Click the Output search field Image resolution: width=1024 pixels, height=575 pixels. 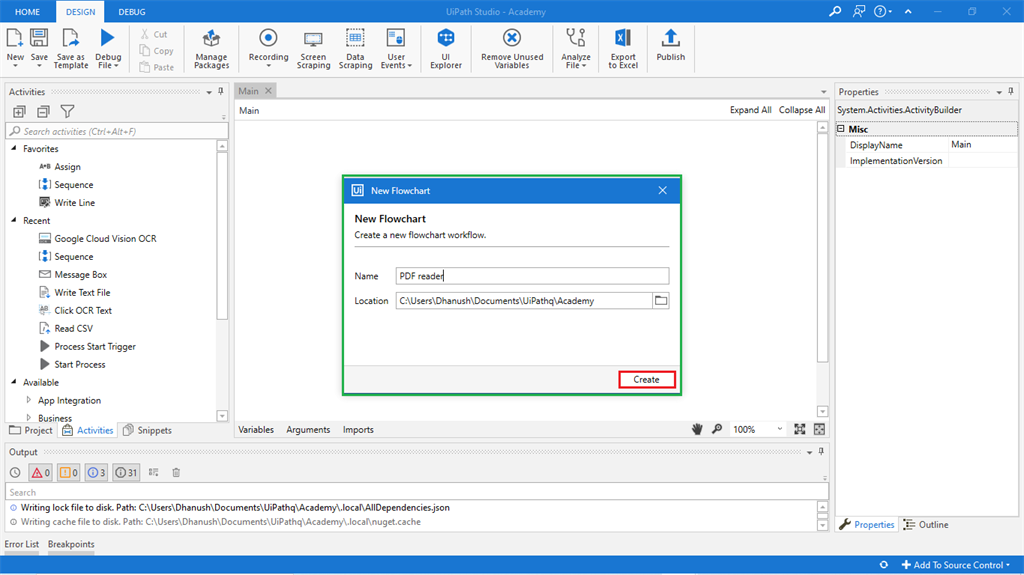417,492
